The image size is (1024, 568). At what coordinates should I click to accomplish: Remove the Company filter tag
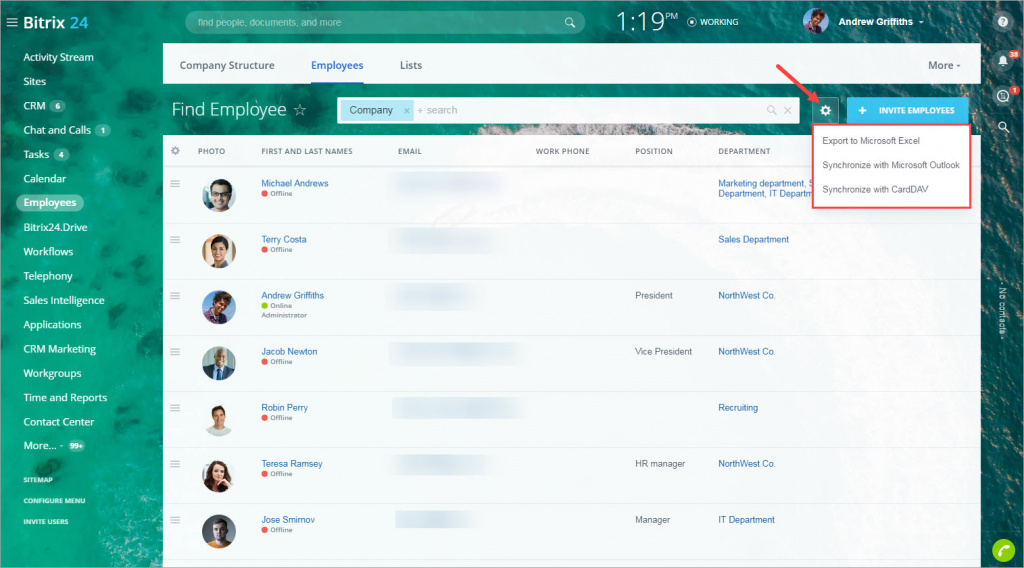coord(406,110)
